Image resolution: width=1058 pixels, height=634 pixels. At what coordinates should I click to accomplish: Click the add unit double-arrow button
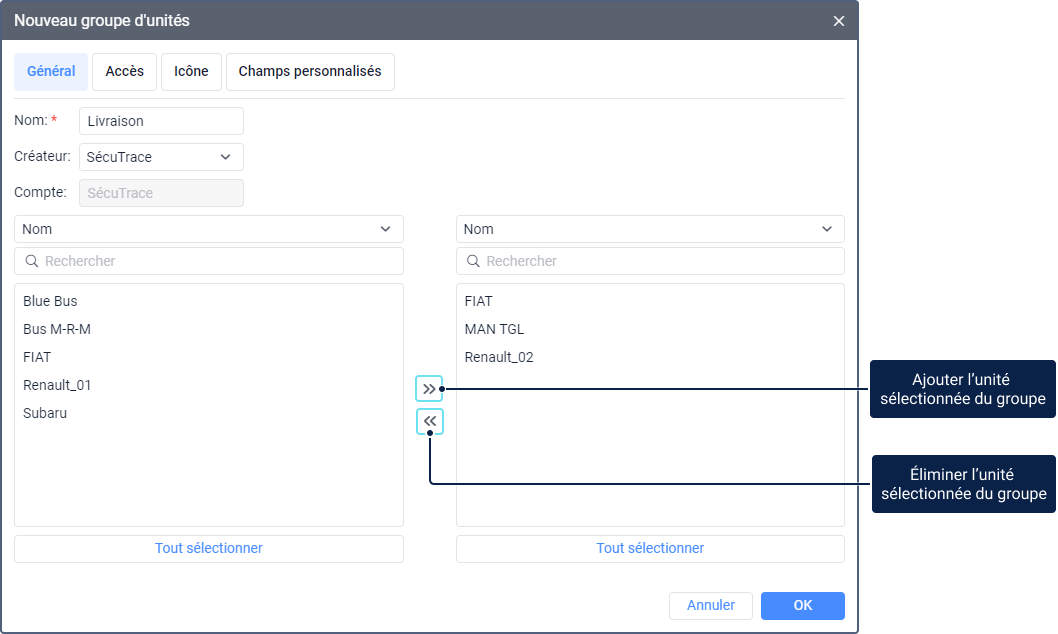tap(429, 388)
